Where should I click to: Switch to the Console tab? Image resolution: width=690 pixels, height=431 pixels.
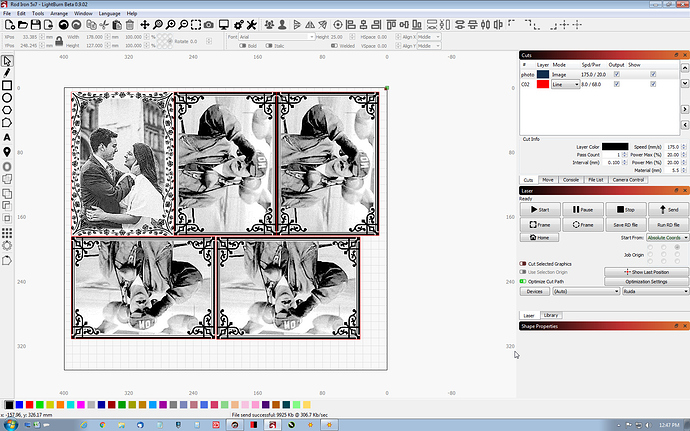coord(571,180)
